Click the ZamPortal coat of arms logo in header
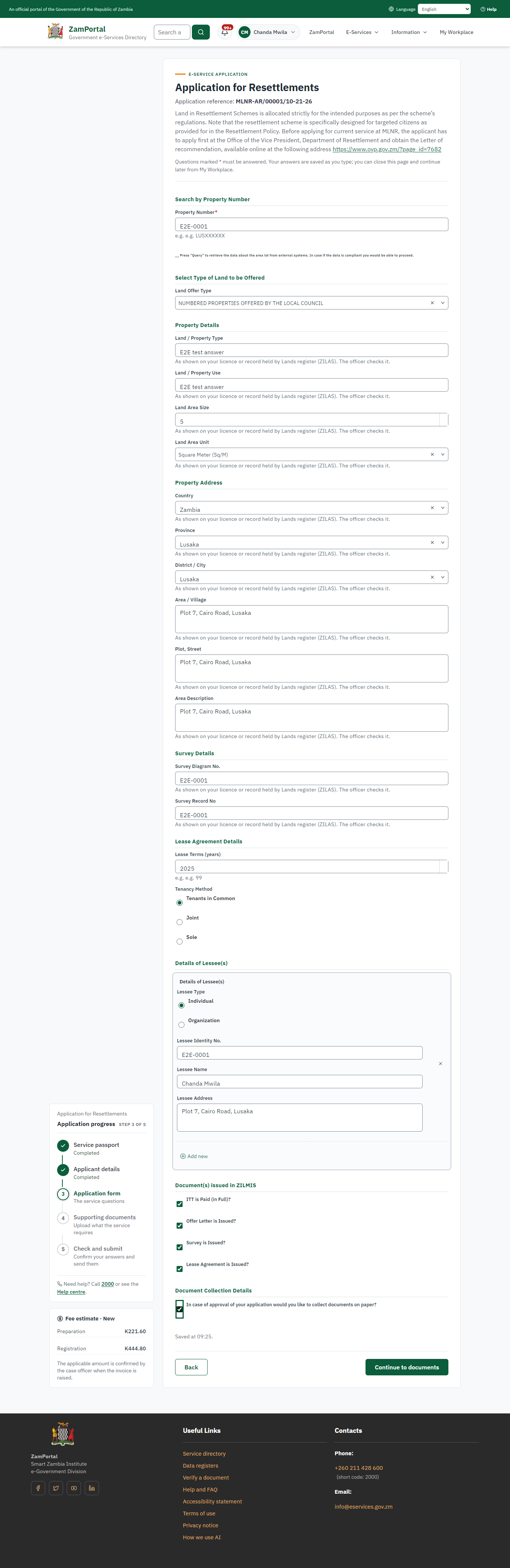This screenshot has height=1568, width=510. tap(55, 32)
